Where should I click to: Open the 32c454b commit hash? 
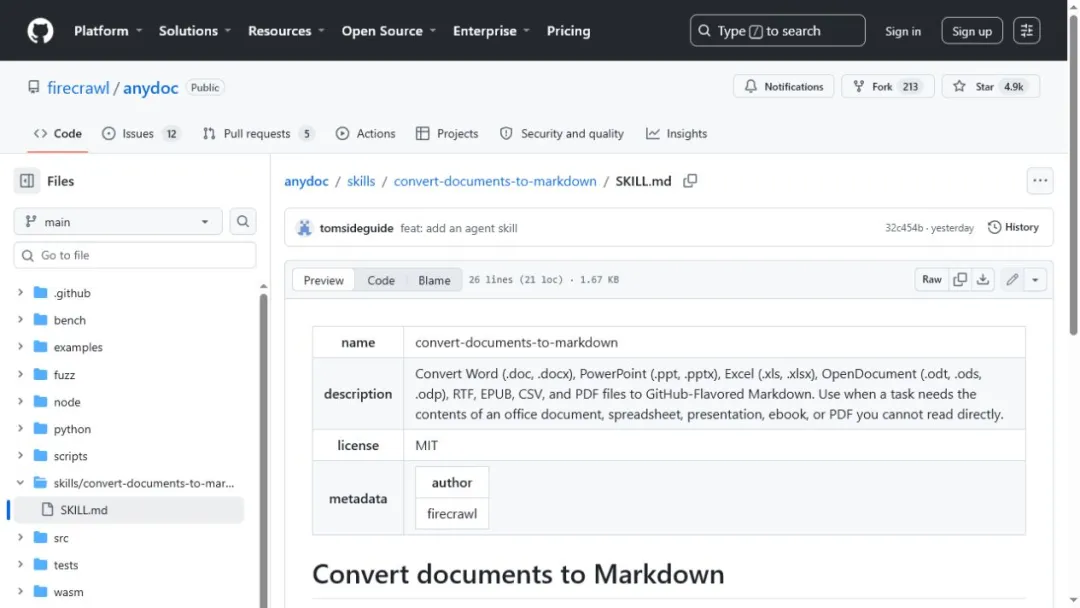[904, 228]
